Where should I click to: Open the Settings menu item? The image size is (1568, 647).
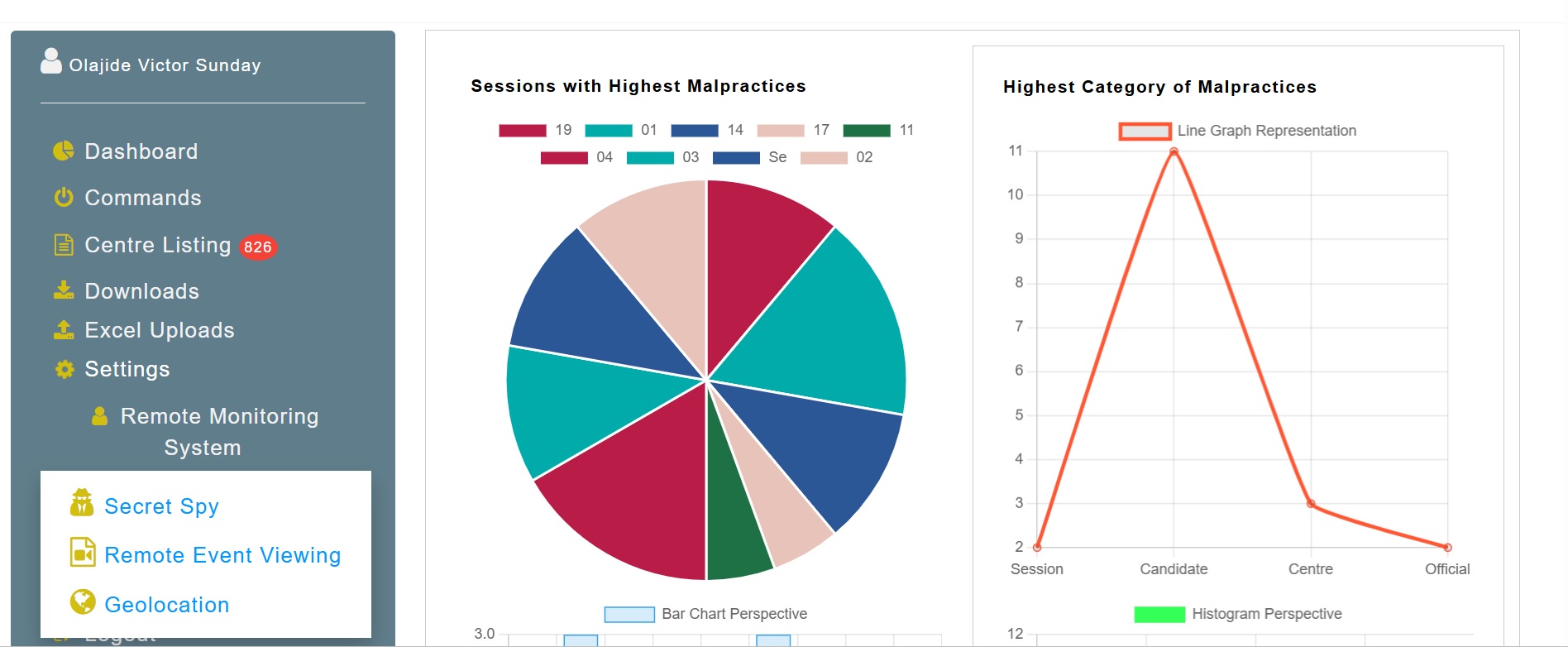coord(127,369)
